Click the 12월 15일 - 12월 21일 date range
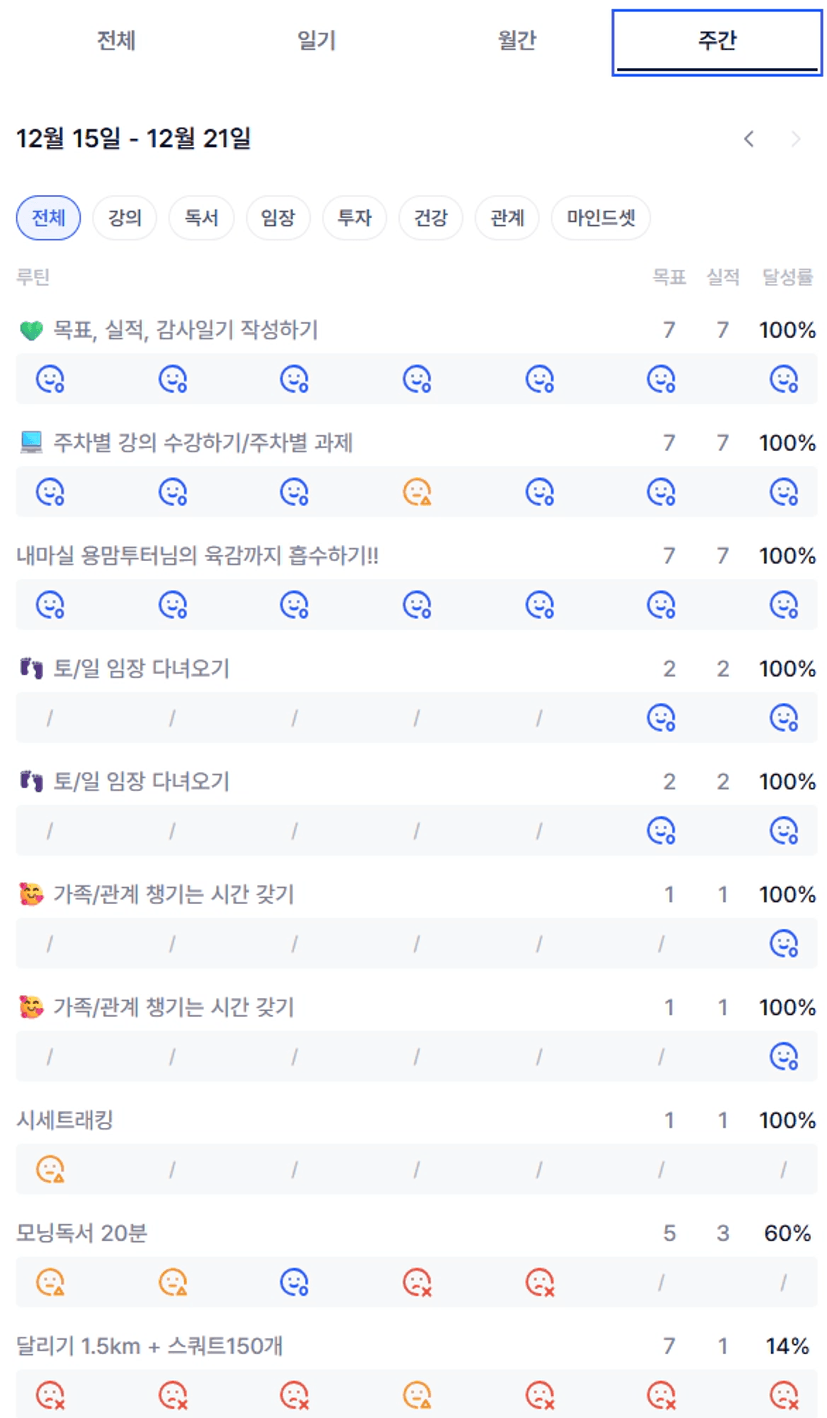 click(x=134, y=139)
